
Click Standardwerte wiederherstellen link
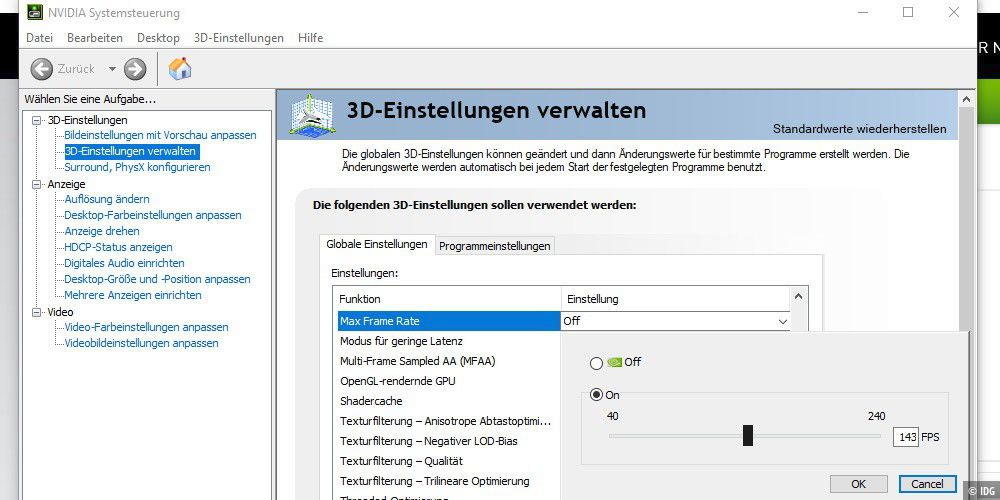pos(860,129)
